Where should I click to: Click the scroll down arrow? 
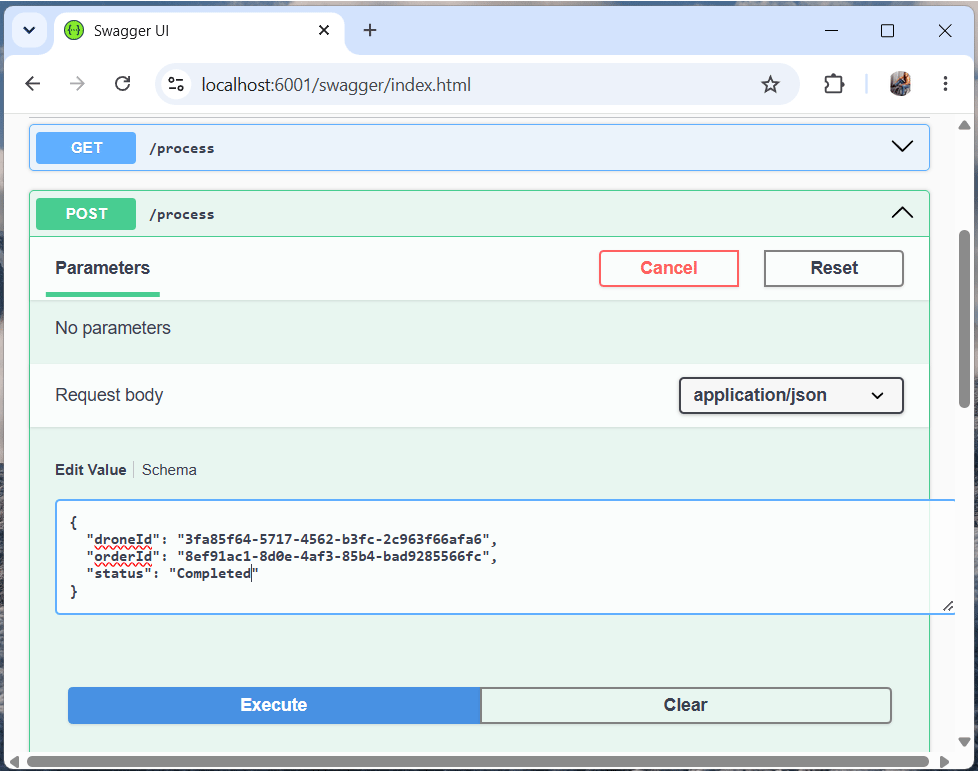point(964,742)
